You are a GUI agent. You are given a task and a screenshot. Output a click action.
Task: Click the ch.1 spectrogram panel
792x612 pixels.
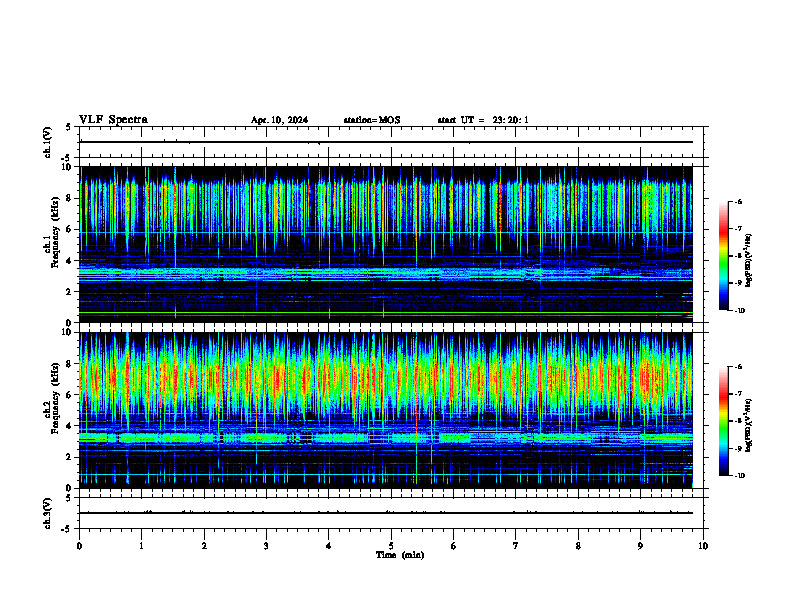click(x=386, y=244)
